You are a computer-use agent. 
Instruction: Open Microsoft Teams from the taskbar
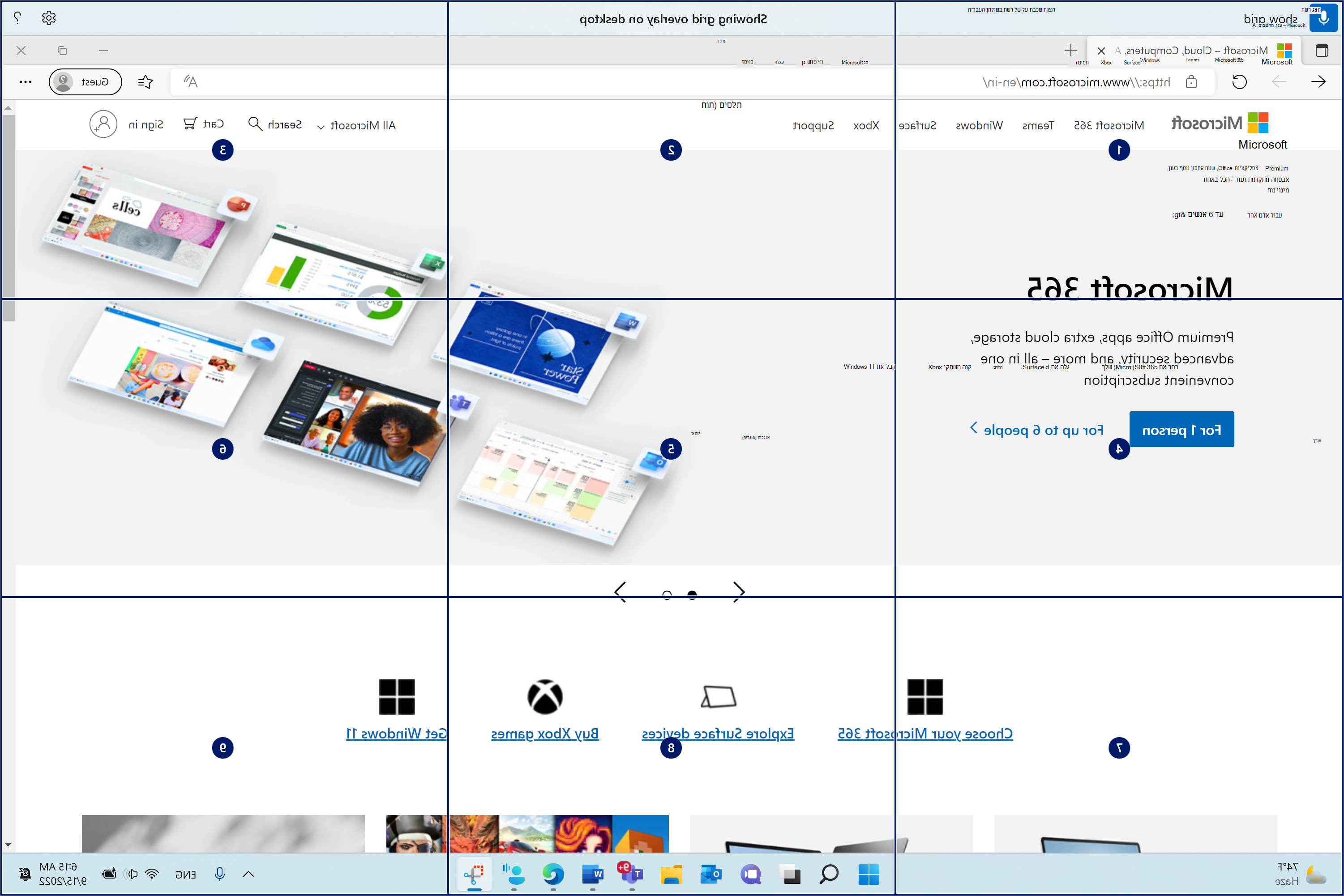point(630,873)
